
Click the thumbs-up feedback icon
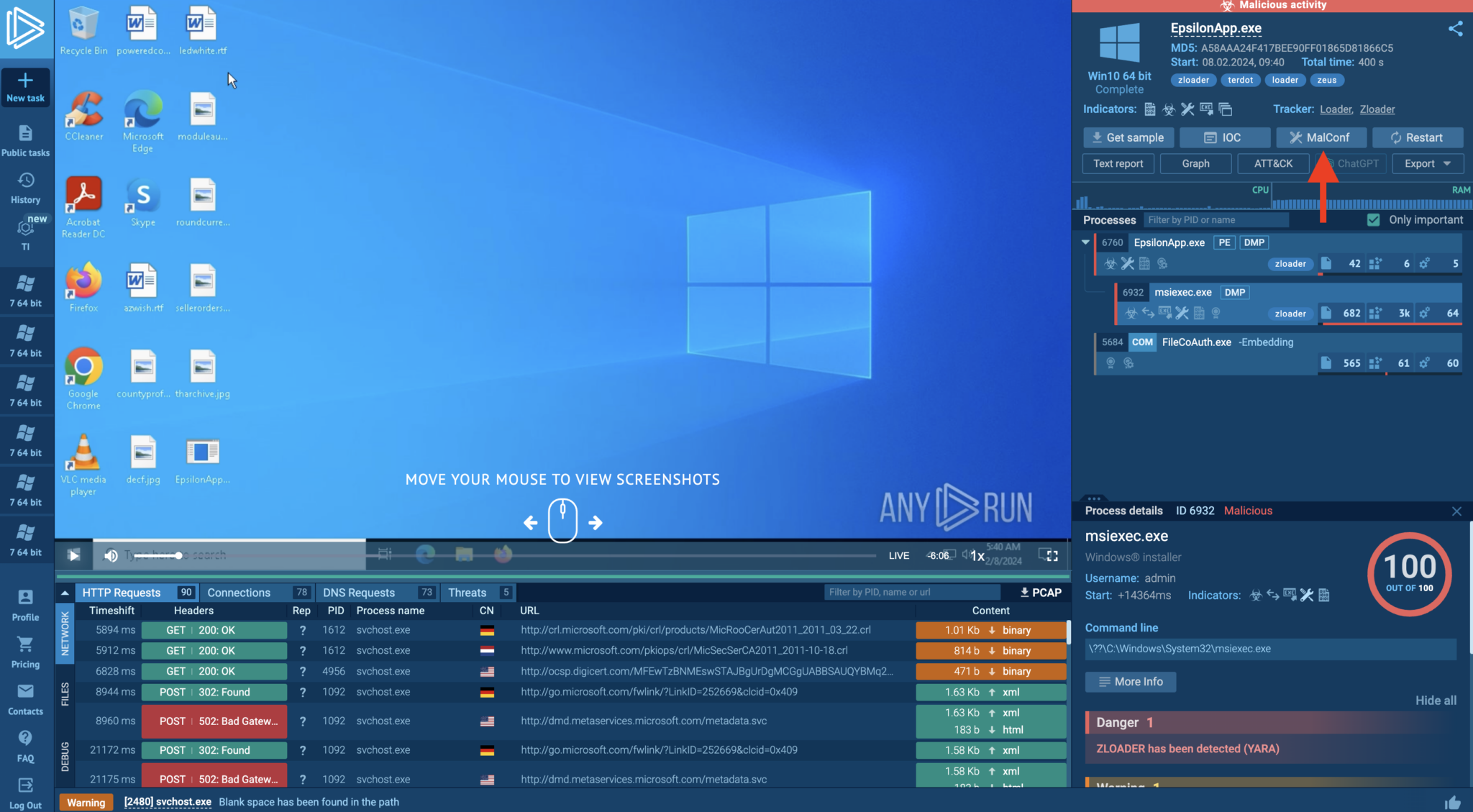(x=1452, y=802)
